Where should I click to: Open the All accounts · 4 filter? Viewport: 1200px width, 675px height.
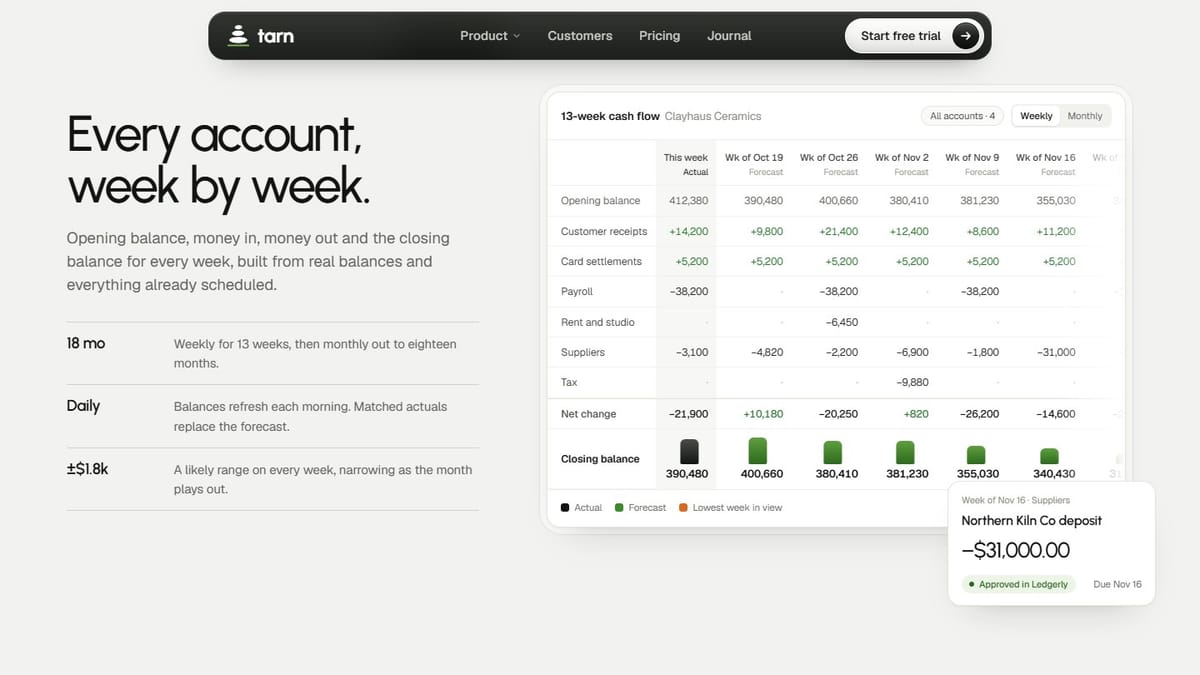coord(963,116)
